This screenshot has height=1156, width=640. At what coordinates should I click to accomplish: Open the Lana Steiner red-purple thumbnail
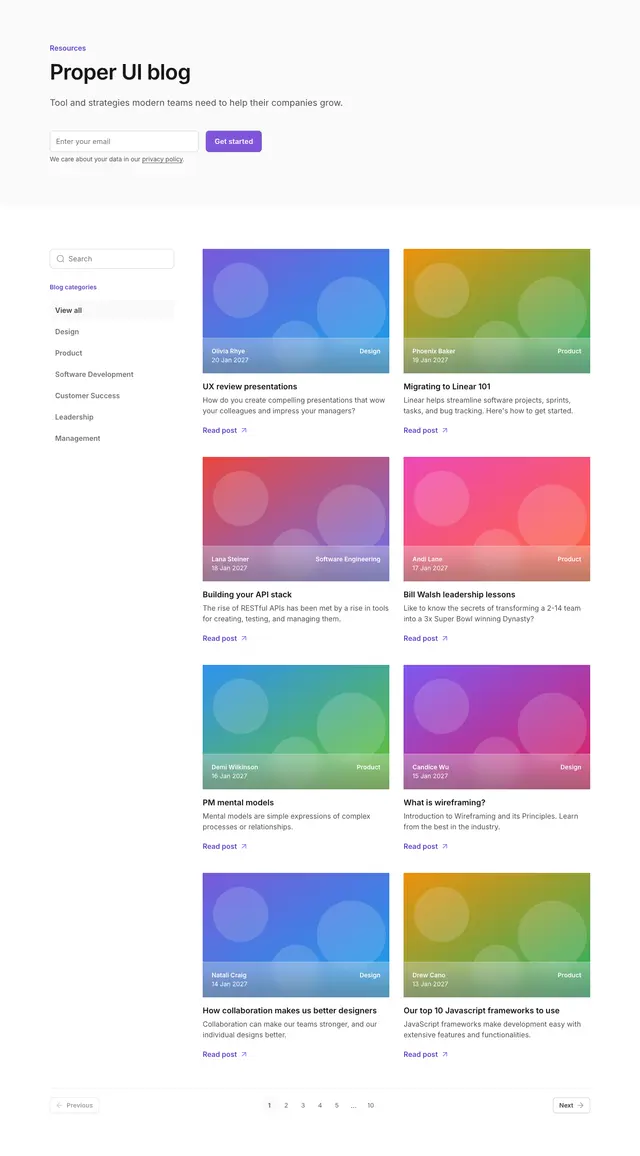296,519
